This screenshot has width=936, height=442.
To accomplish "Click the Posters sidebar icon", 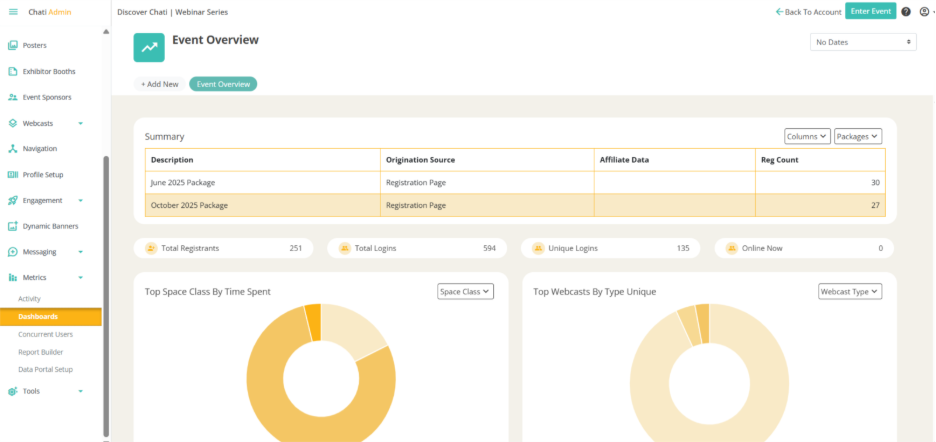I will [x=13, y=45].
